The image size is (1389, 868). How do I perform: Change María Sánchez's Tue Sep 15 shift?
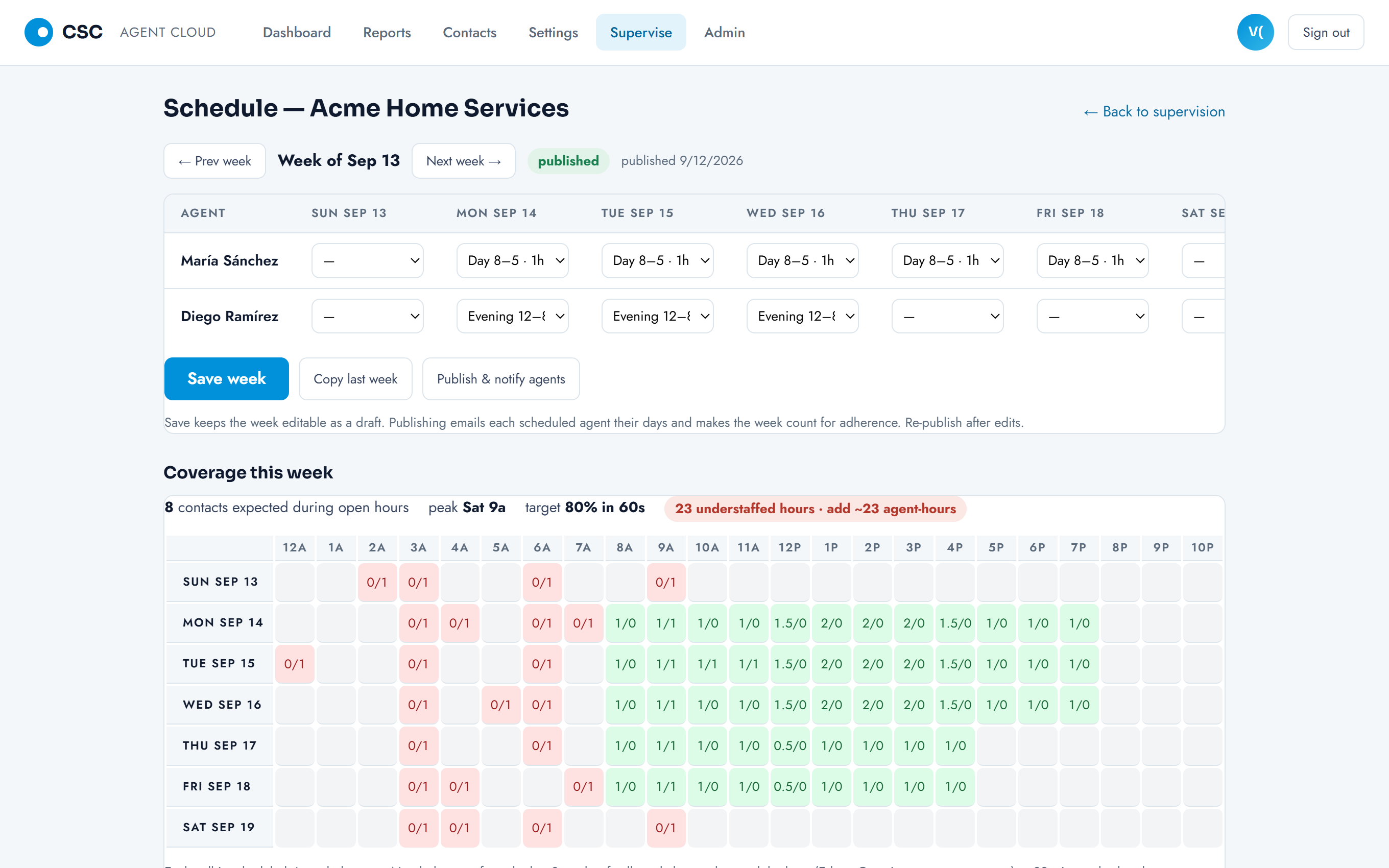(657, 260)
